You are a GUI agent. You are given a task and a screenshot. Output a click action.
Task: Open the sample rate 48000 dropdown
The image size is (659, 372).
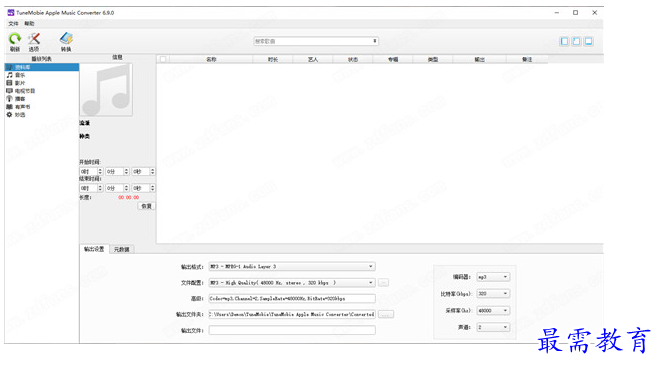pos(493,311)
